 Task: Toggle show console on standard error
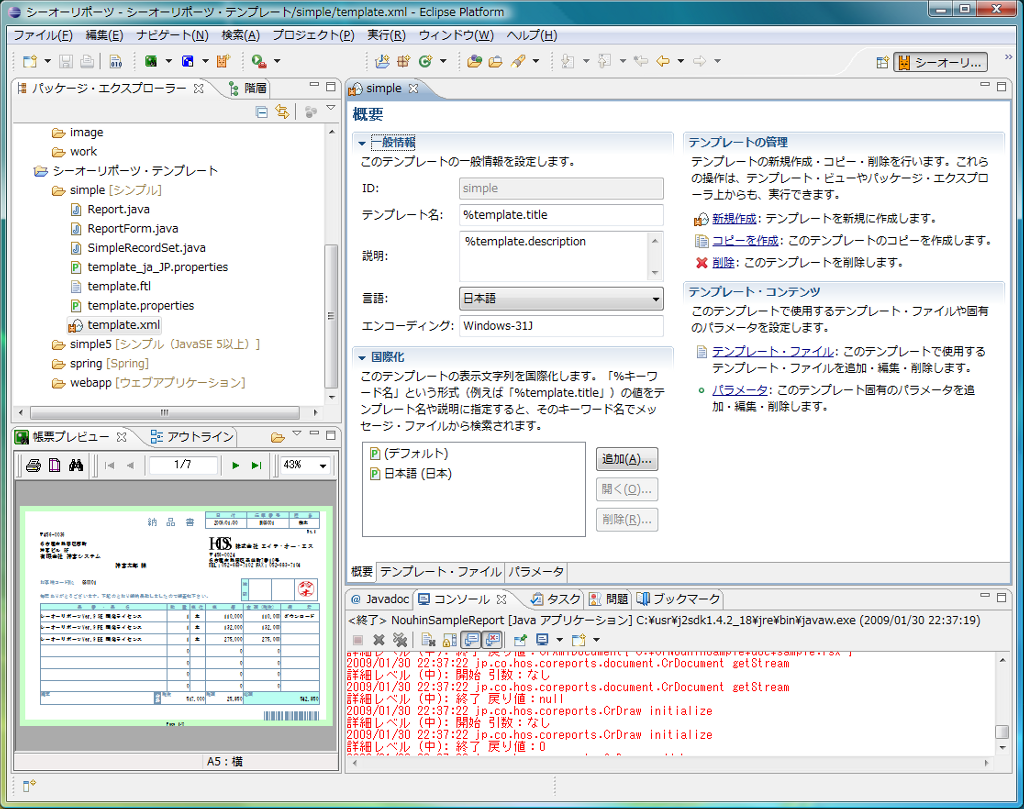coord(492,640)
